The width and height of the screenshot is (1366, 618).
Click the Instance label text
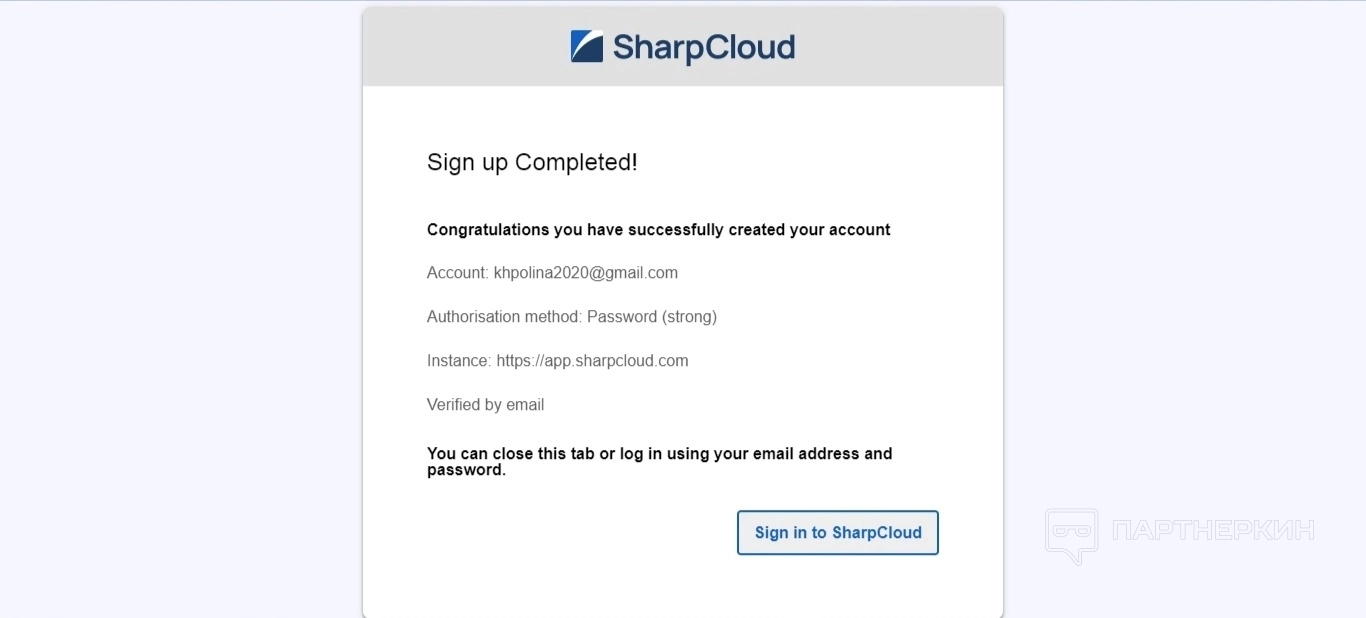point(459,361)
